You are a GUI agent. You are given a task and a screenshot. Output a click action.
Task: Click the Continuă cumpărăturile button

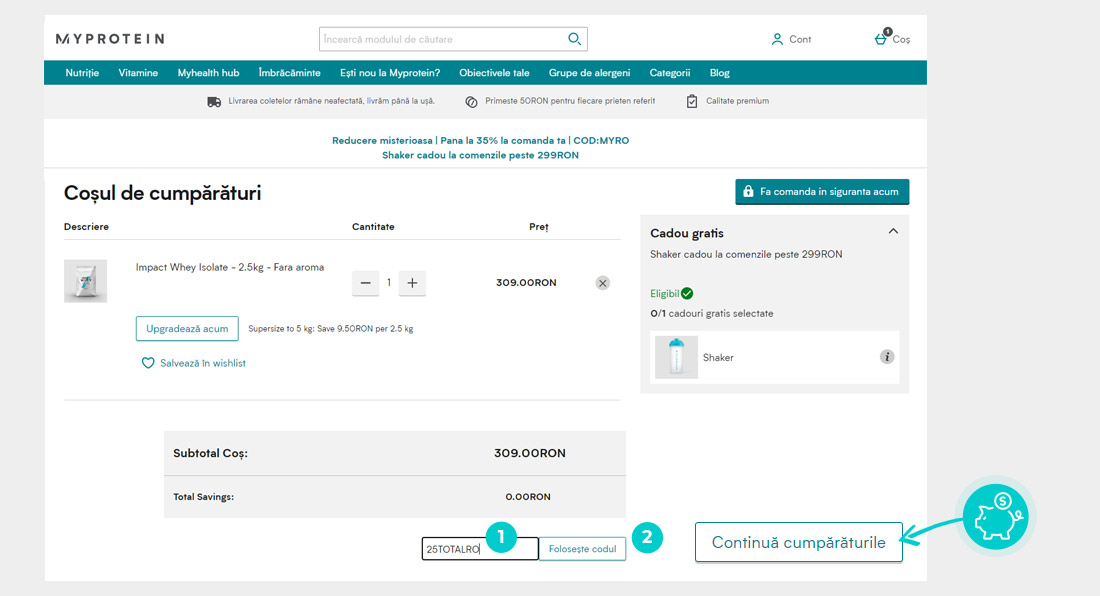click(x=798, y=542)
